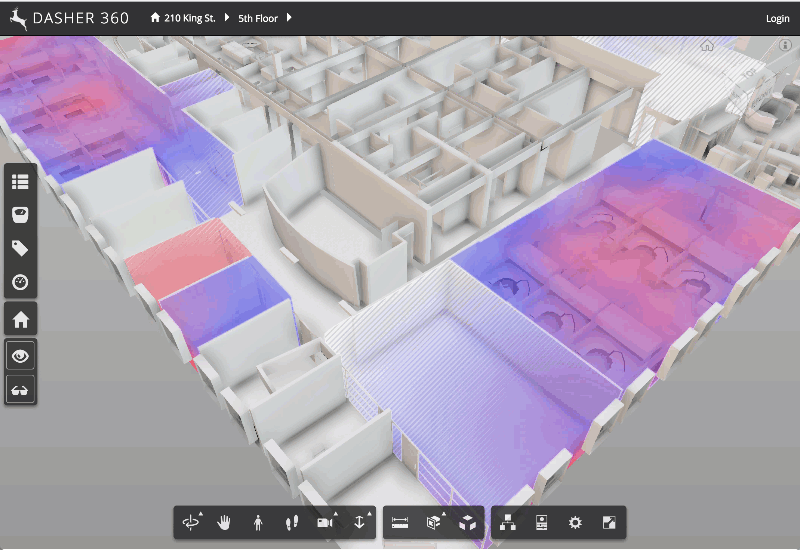Screen dimensions: 800x550
Task: Open the Model Browser hierarchy icon
Action: 508,523
